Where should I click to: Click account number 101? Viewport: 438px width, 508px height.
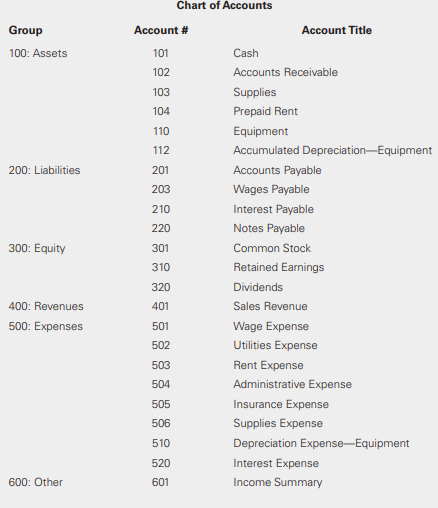[160, 53]
